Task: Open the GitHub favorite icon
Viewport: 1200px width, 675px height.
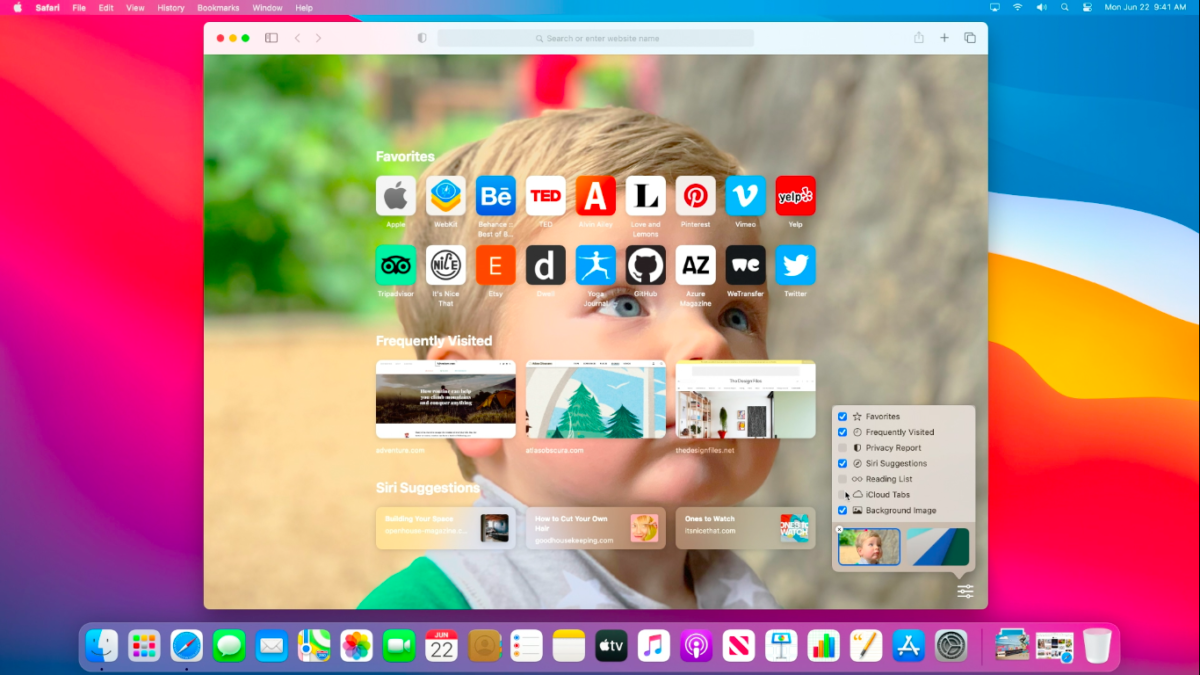Action: click(645, 266)
